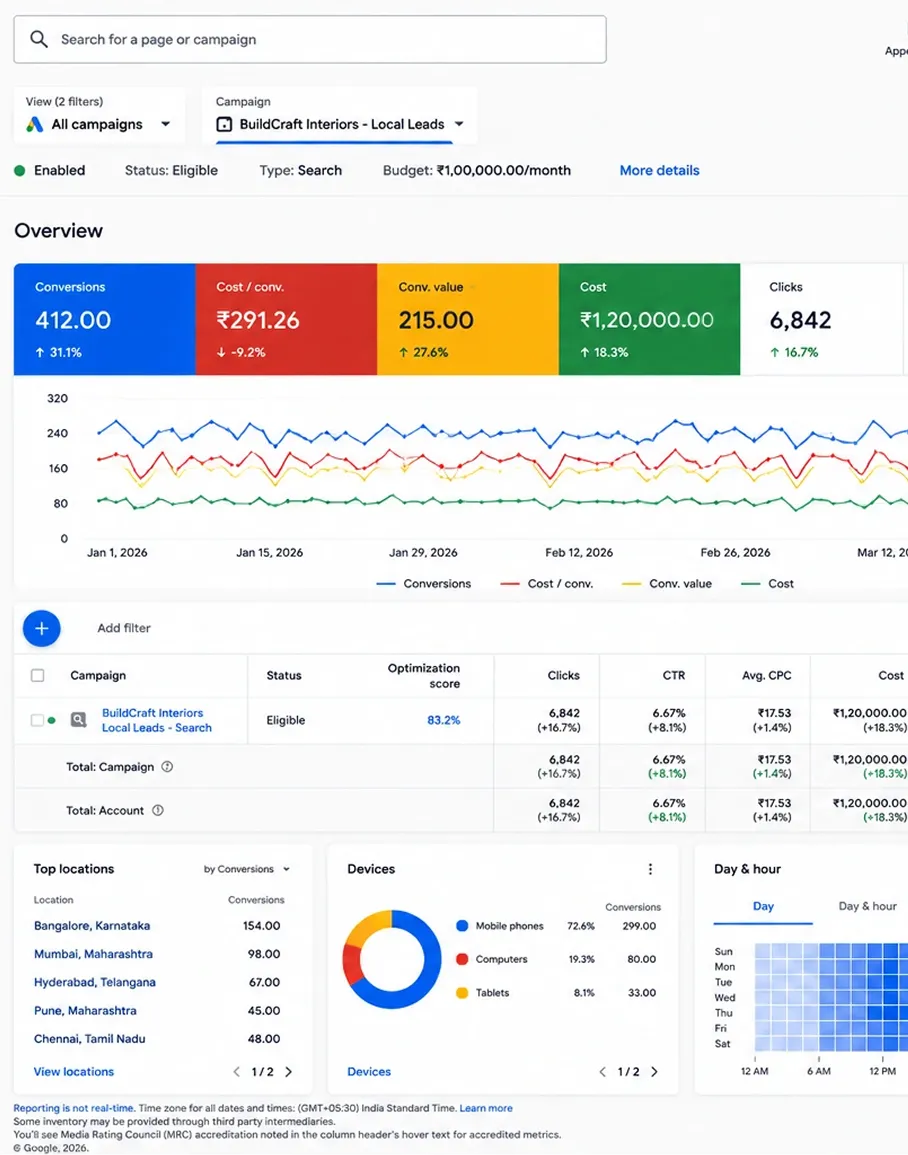Open Mumbai, Maharashtra location
This screenshot has height=1155, width=908.
[x=94, y=954]
